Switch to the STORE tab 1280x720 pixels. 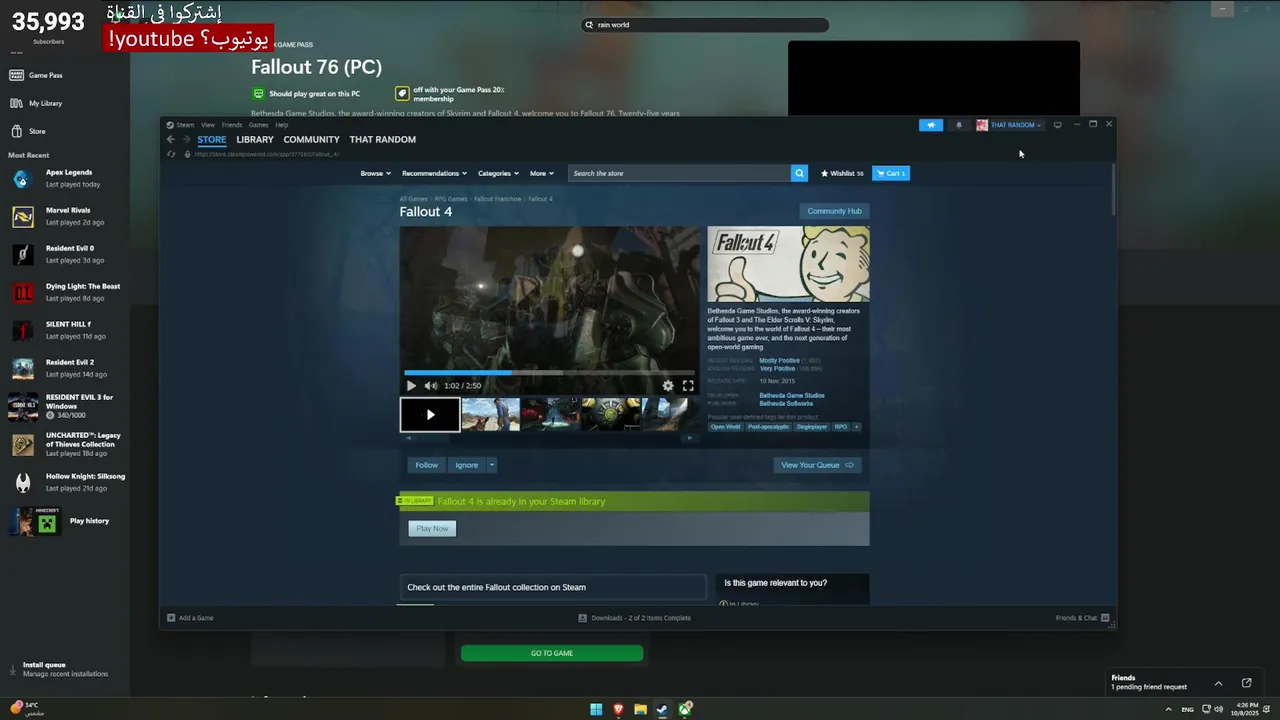pos(211,140)
